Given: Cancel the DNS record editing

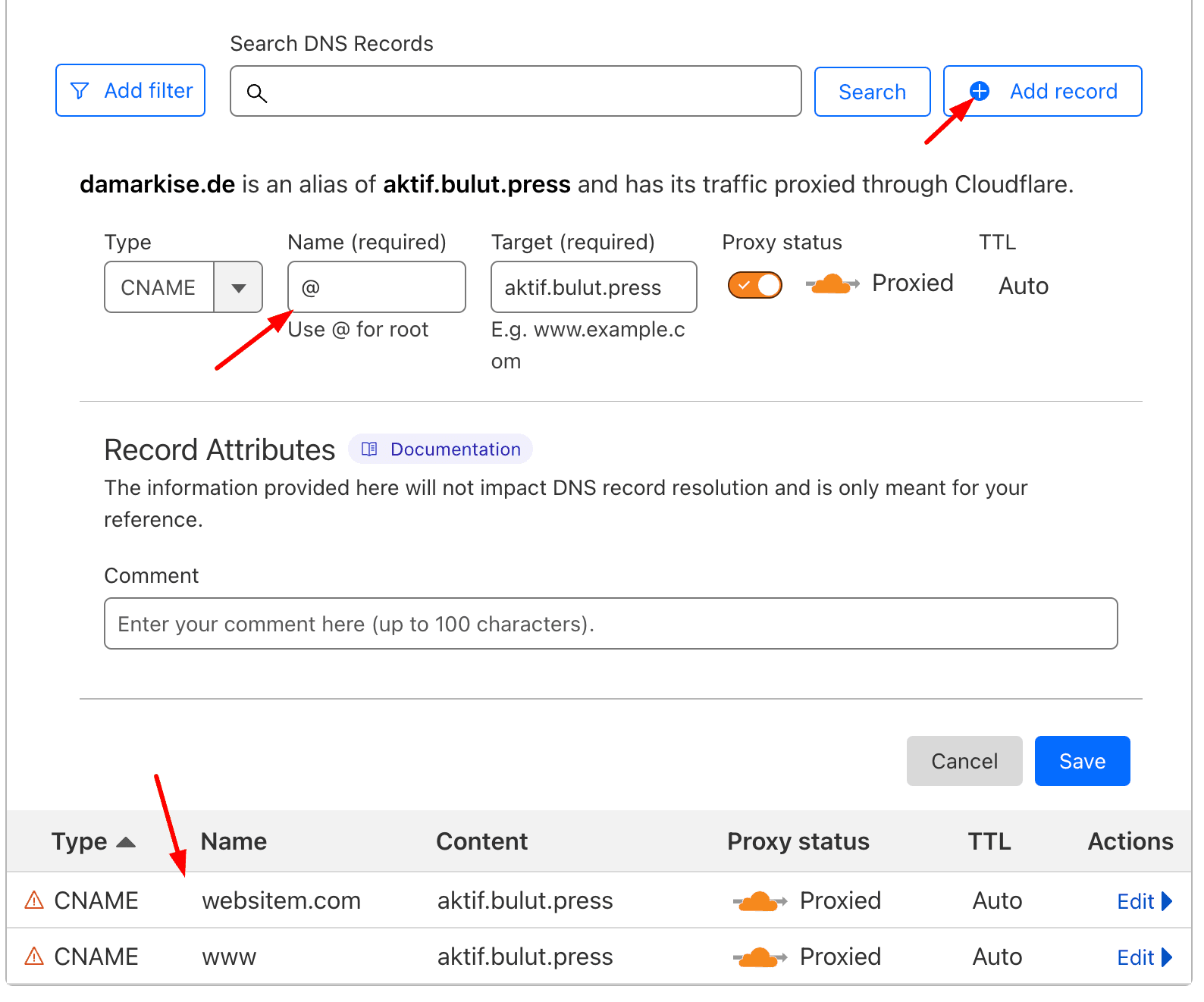Looking at the screenshot, I should coord(964,761).
